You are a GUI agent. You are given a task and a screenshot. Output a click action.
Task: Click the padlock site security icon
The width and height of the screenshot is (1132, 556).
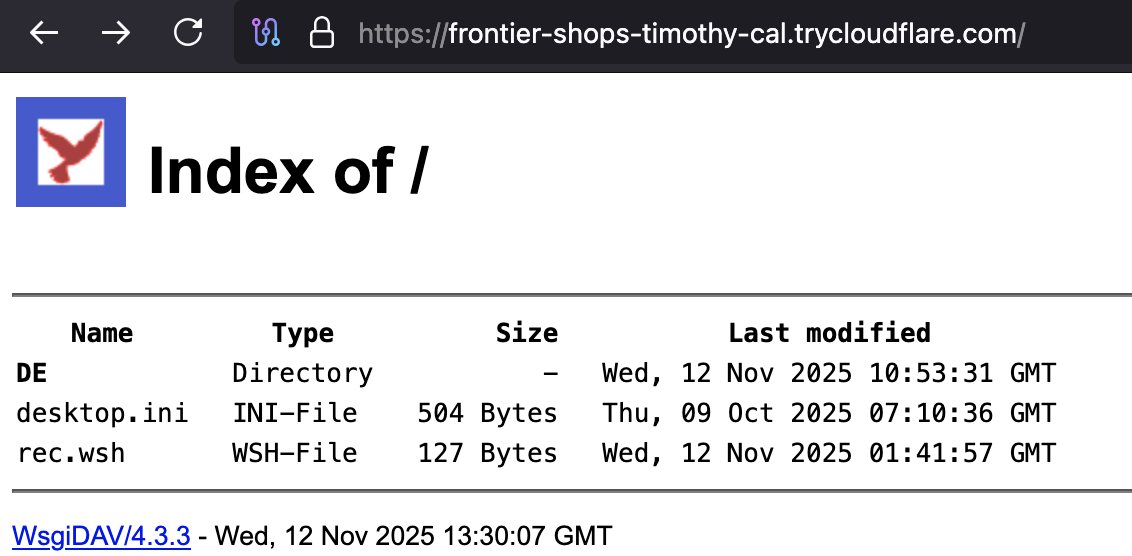point(321,35)
